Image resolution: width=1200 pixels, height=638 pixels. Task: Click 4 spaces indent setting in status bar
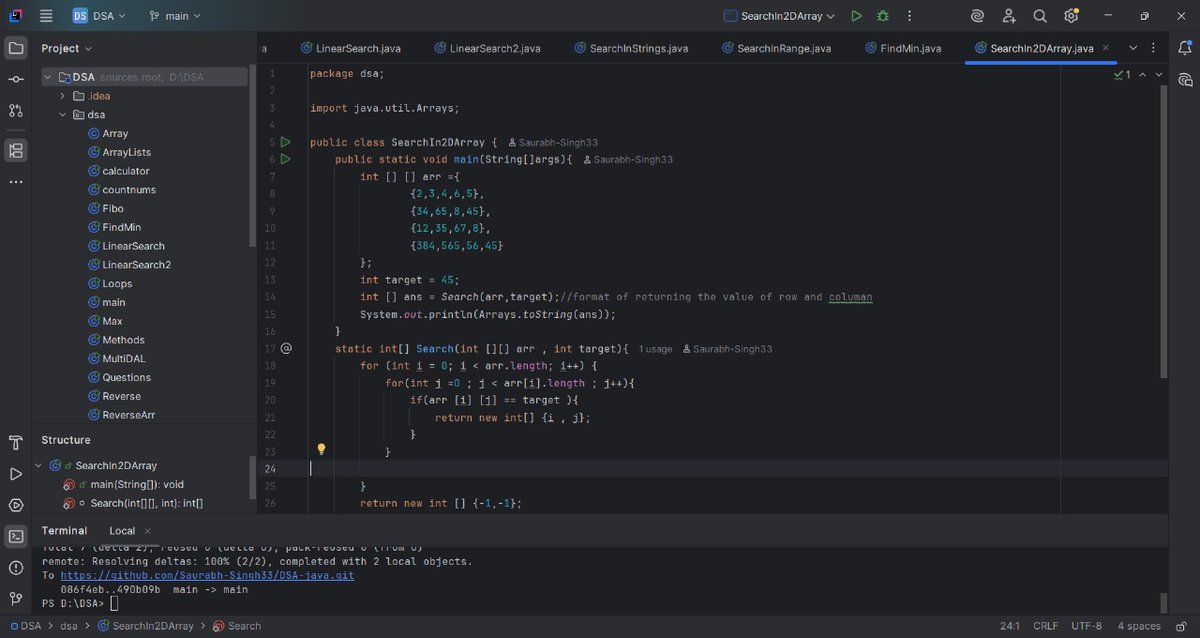(x=1139, y=626)
